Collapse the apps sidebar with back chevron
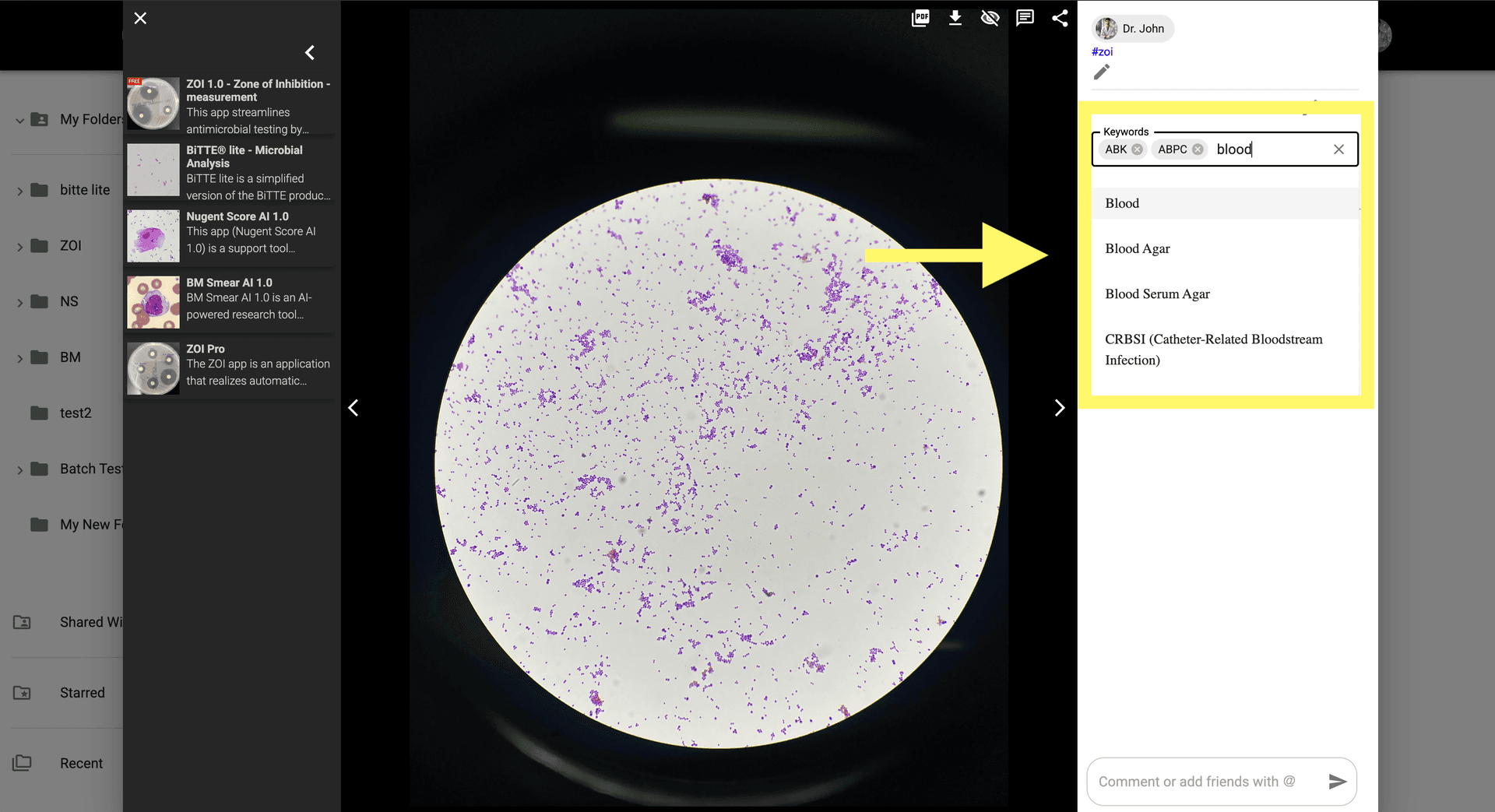This screenshot has height=812, width=1495. click(310, 52)
